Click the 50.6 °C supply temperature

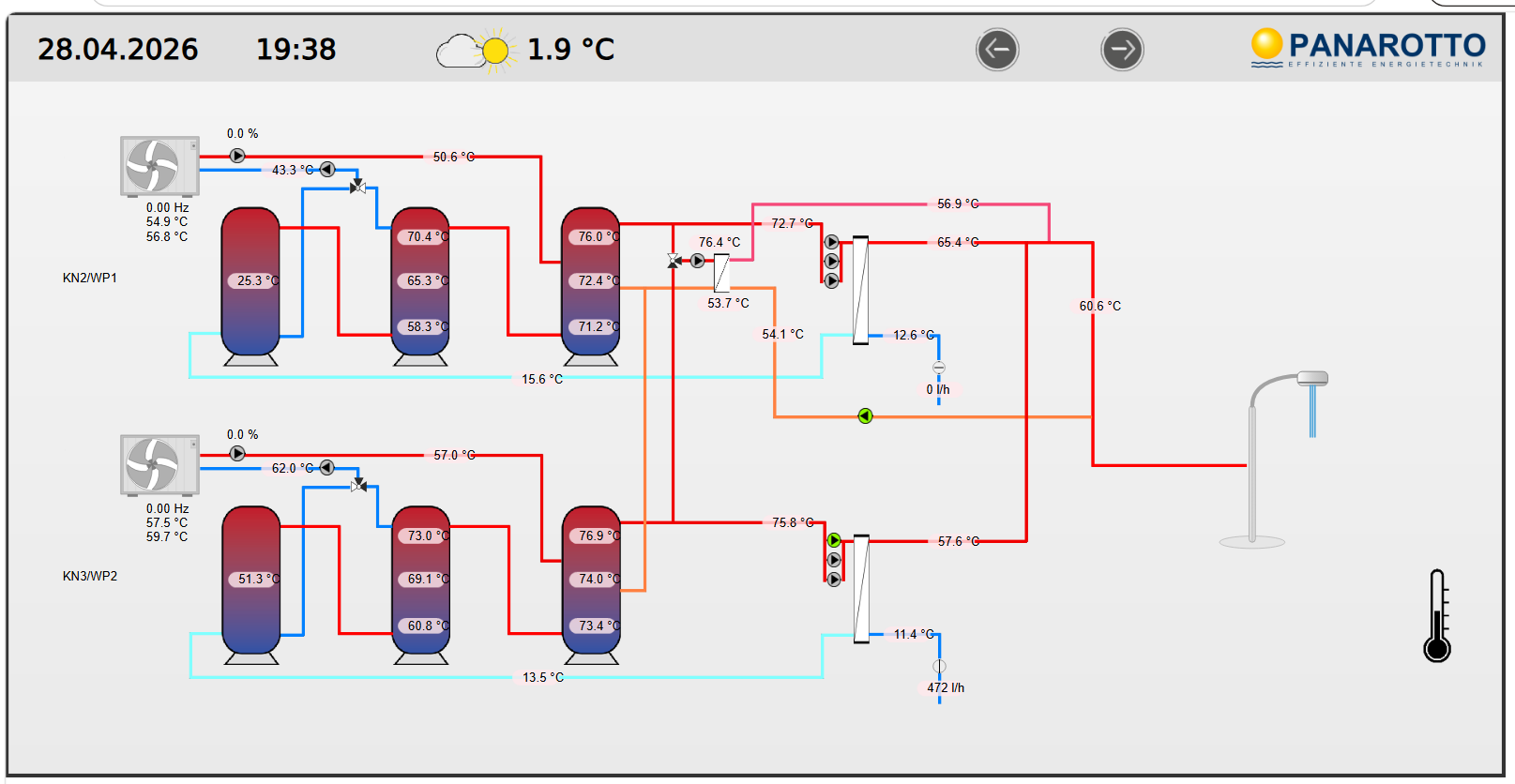pos(454,157)
